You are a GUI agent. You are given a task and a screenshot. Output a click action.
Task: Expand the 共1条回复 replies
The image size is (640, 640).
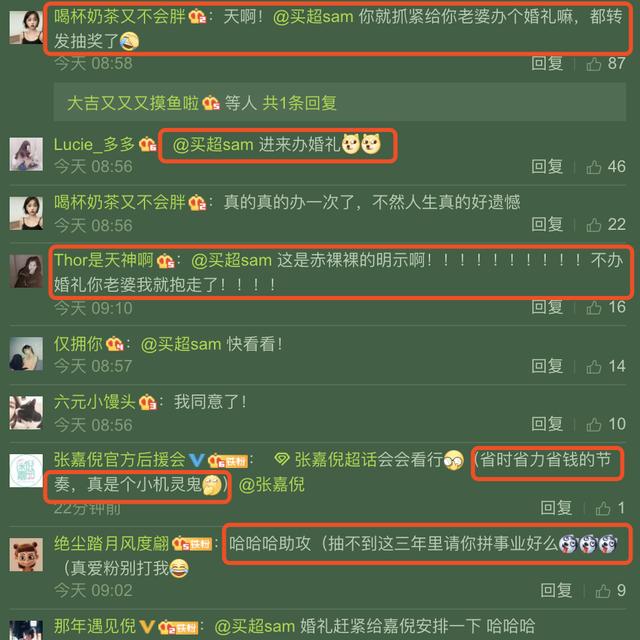[299, 103]
